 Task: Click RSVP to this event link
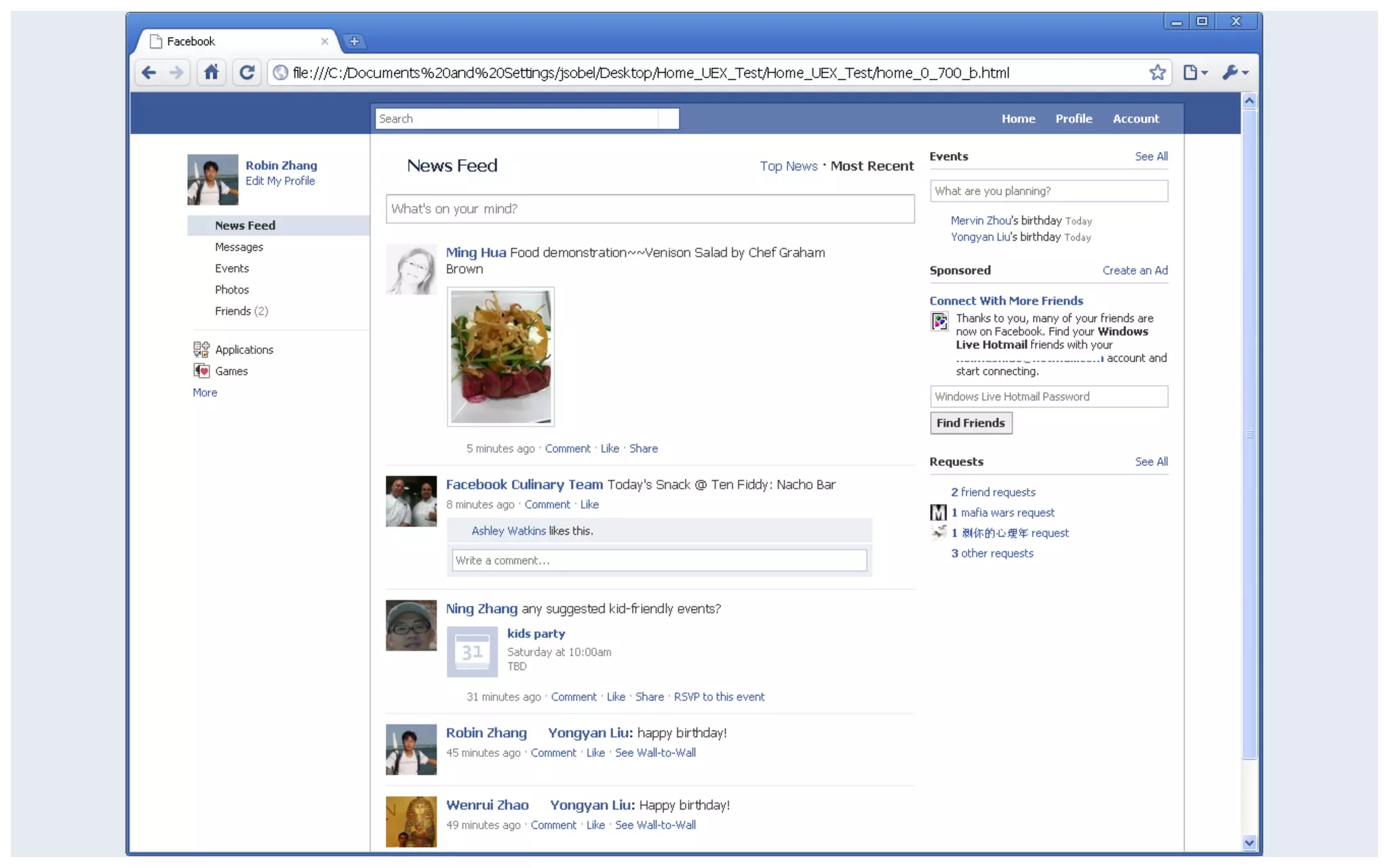coord(718,697)
